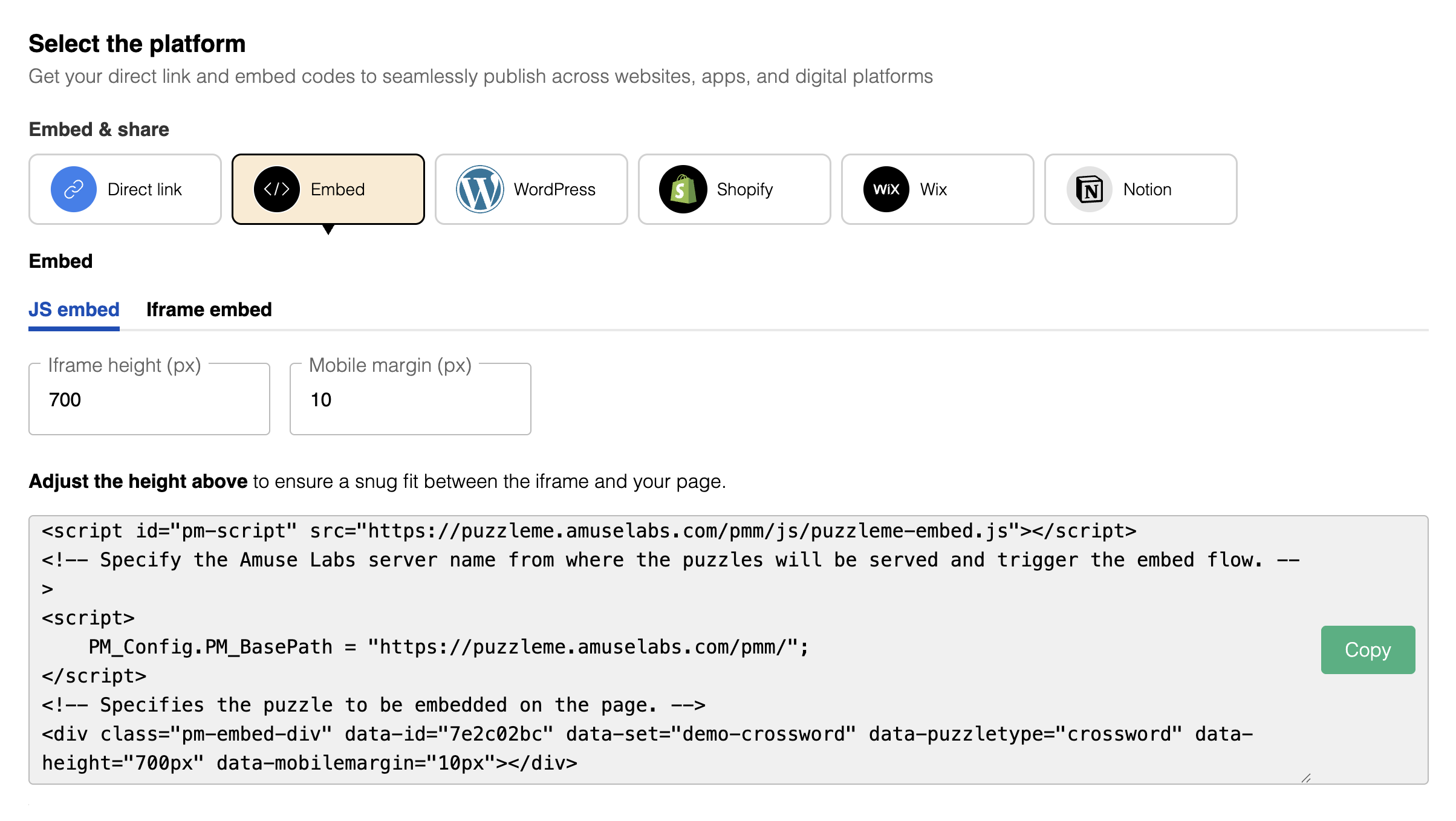Click the 'PM_Config.PM_BasePath' code line
Viewport: 1456px width, 821px height.
coord(449,647)
